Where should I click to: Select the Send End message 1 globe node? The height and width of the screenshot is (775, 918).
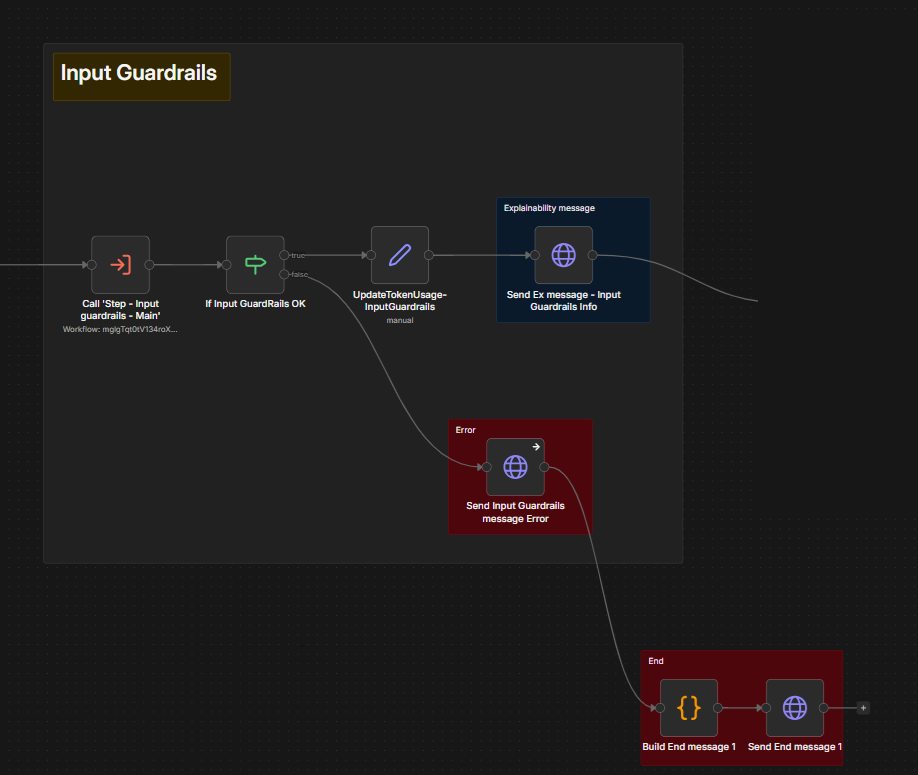(795, 708)
